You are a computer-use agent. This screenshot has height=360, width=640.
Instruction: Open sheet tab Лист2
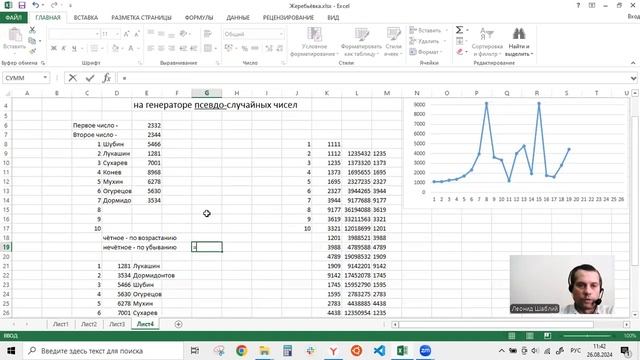coord(89,324)
